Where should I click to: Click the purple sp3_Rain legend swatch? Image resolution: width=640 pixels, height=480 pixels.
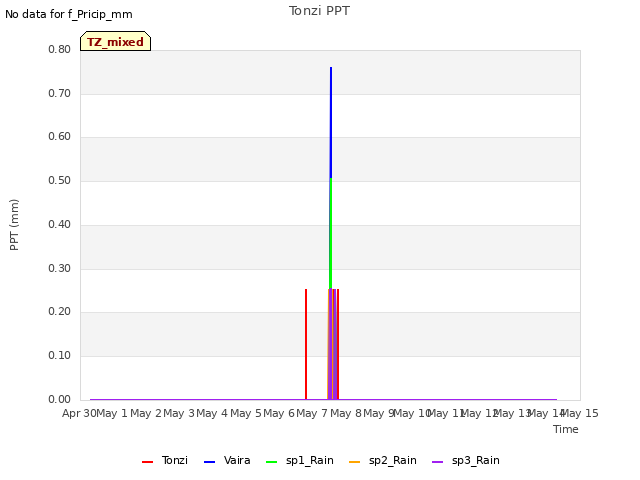click(x=438, y=462)
